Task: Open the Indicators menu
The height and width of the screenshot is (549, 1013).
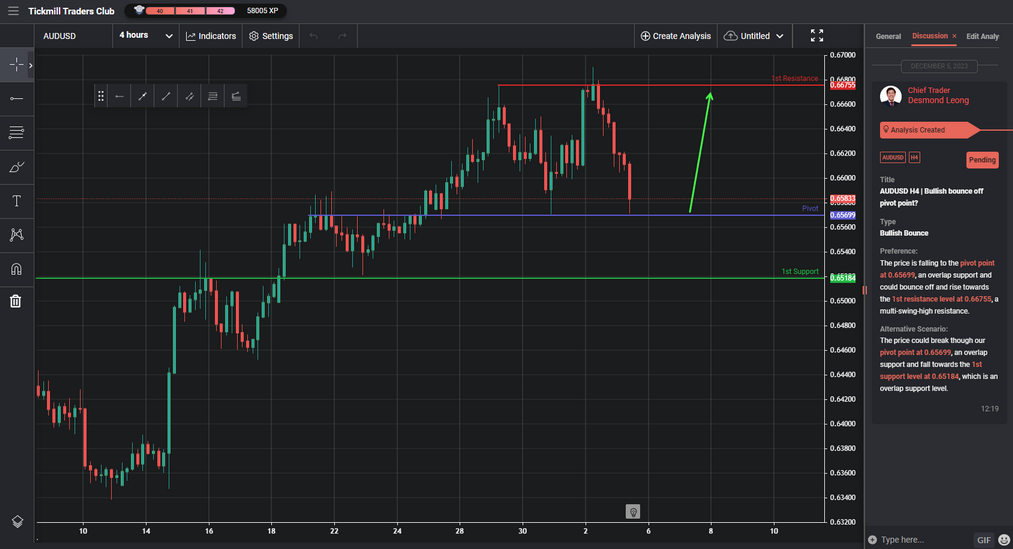Action: pyautogui.click(x=211, y=36)
